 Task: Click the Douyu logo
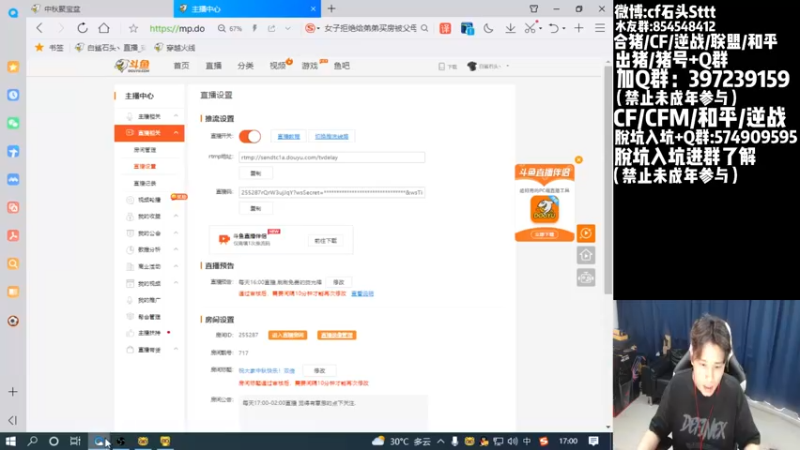click(132, 66)
